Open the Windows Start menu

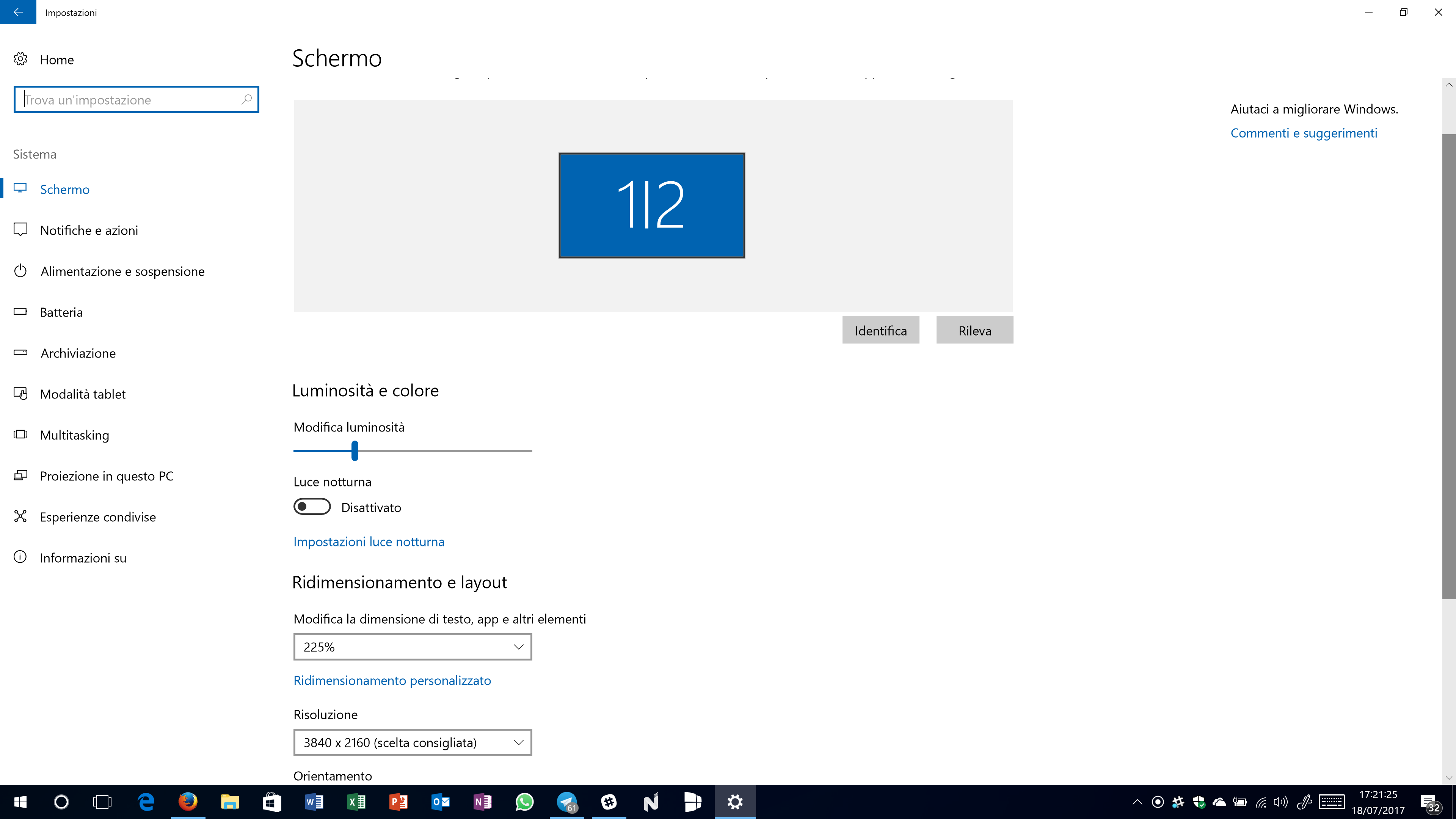(x=20, y=802)
